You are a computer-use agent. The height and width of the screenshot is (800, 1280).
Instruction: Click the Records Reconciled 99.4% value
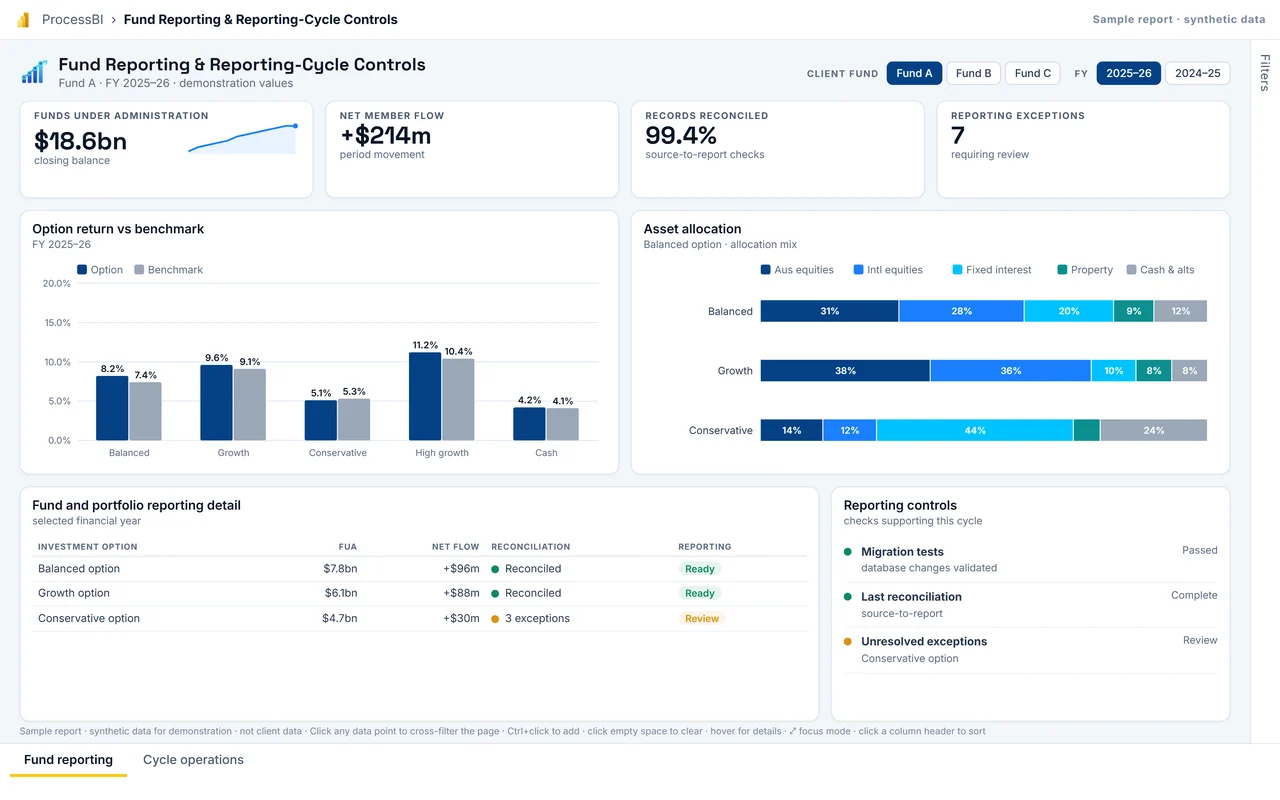681,135
